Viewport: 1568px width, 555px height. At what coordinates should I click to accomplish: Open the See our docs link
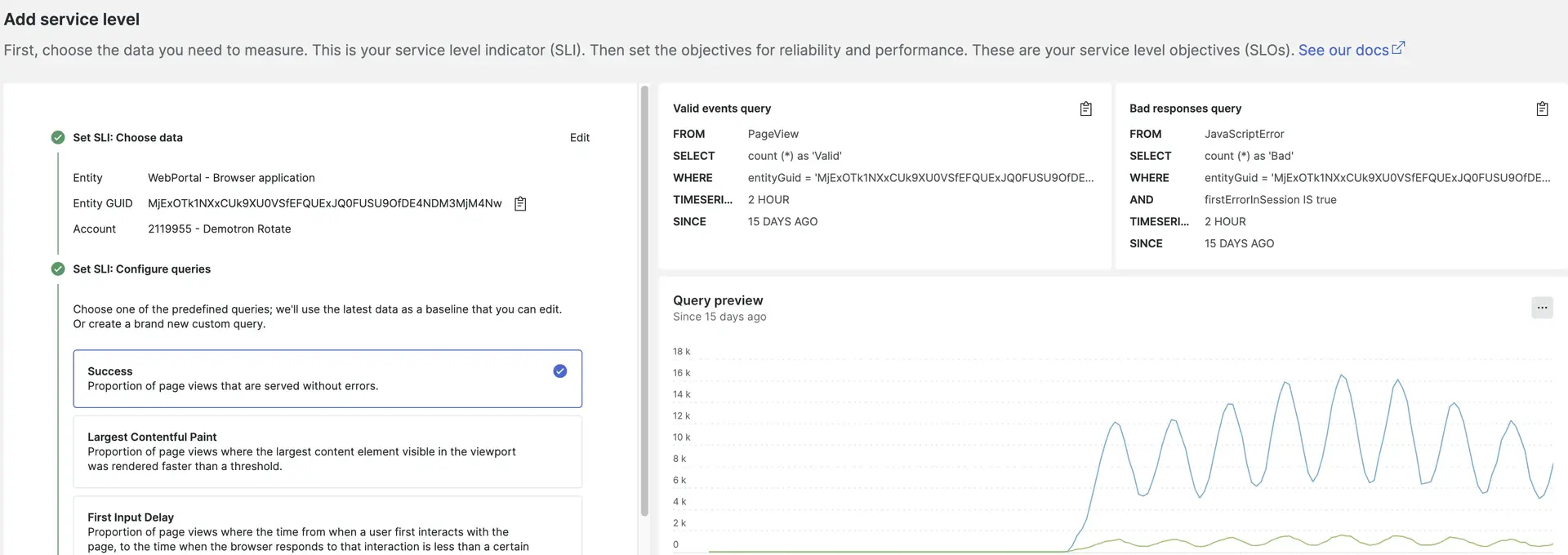(1343, 50)
